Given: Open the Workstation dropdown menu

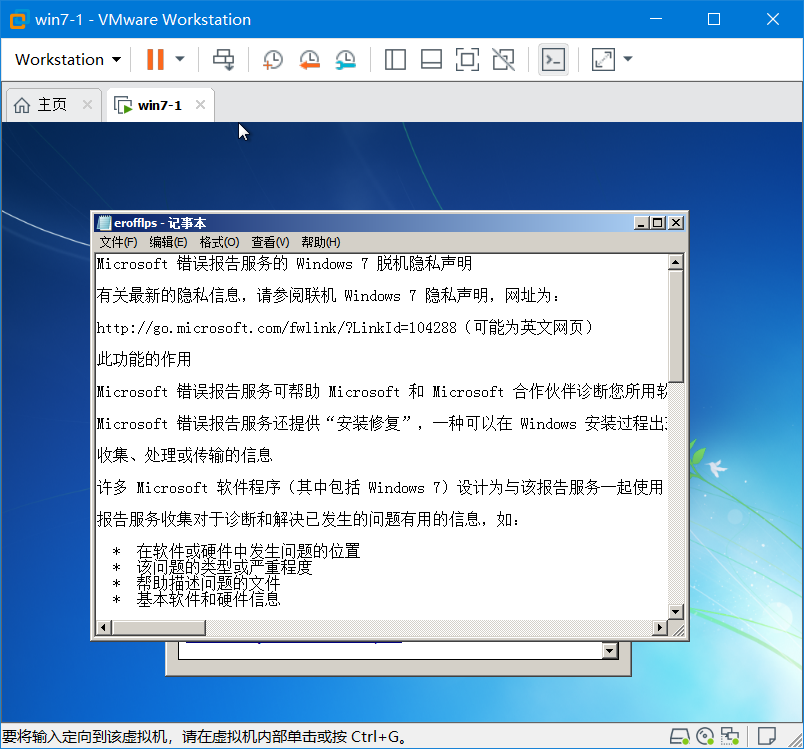Looking at the screenshot, I should 68,59.
